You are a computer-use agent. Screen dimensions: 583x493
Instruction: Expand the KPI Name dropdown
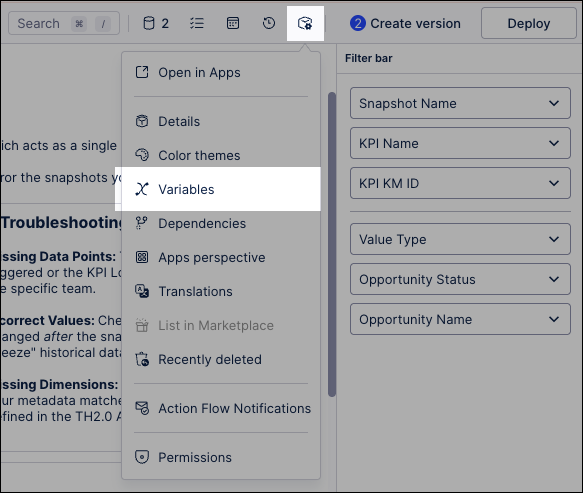pos(460,143)
